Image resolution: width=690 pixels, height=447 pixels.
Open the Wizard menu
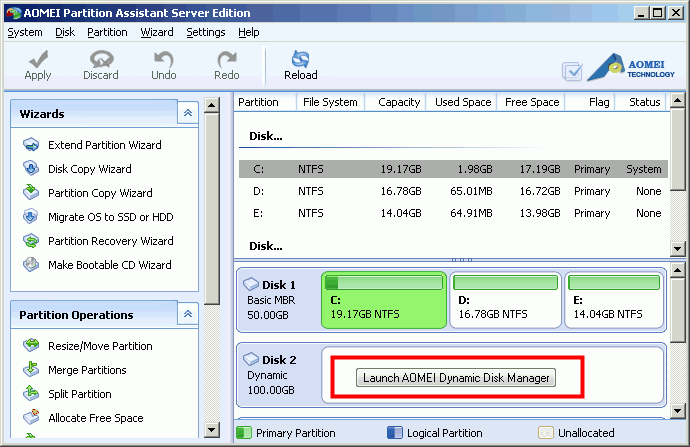(x=157, y=32)
